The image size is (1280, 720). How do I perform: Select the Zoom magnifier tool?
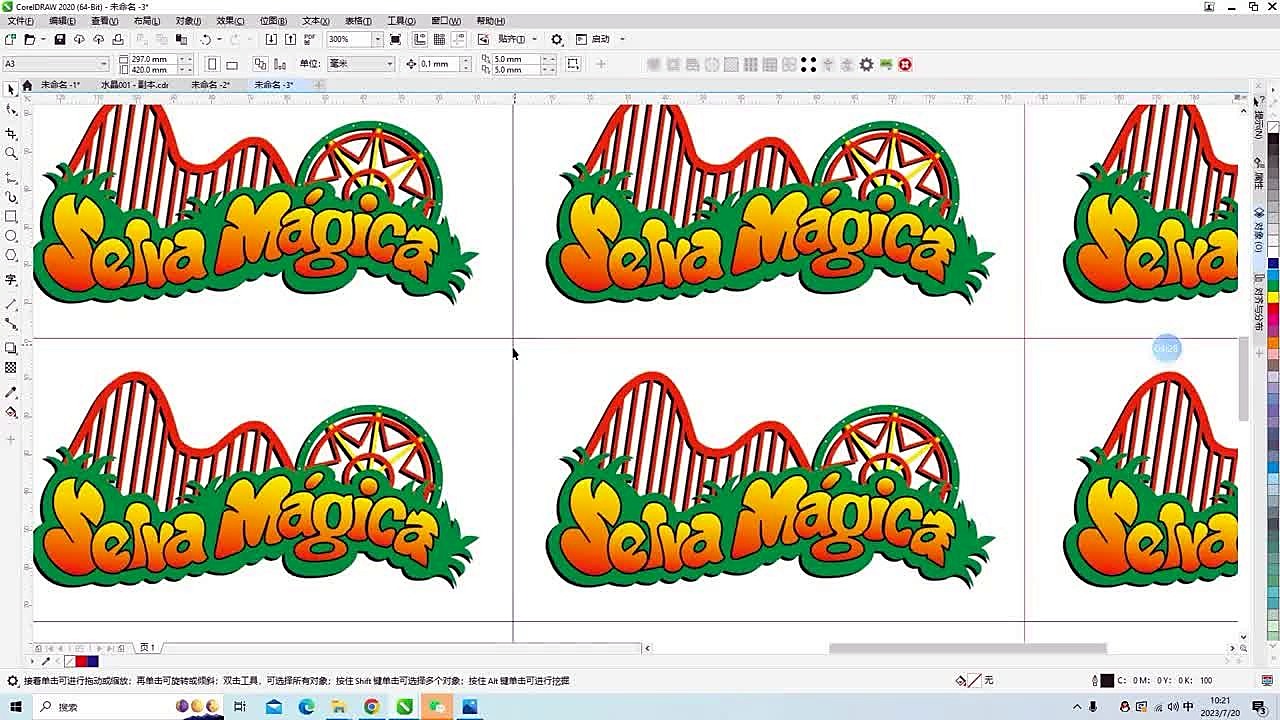pyautogui.click(x=11, y=154)
